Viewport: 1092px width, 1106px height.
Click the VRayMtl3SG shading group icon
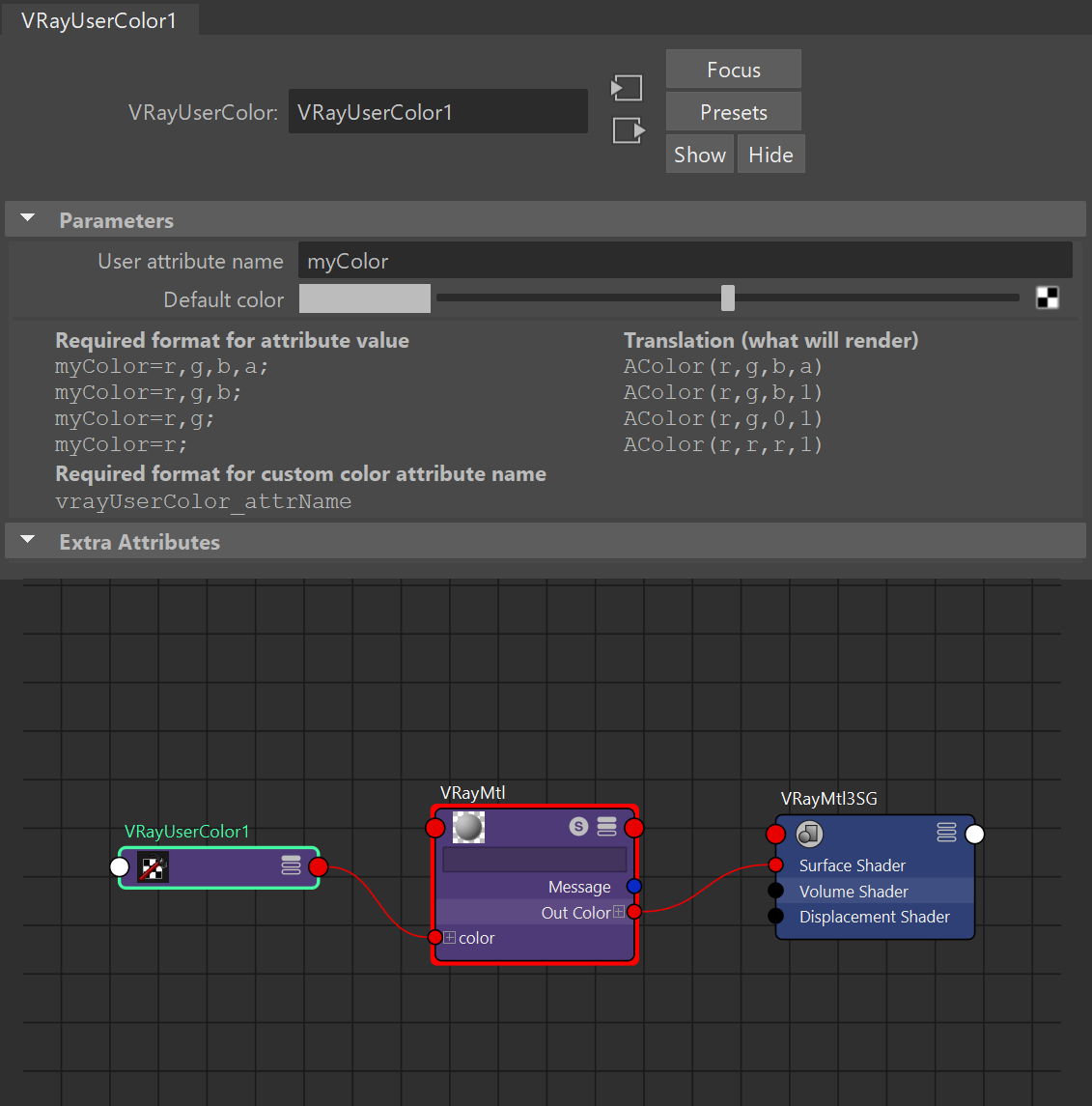(809, 834)
